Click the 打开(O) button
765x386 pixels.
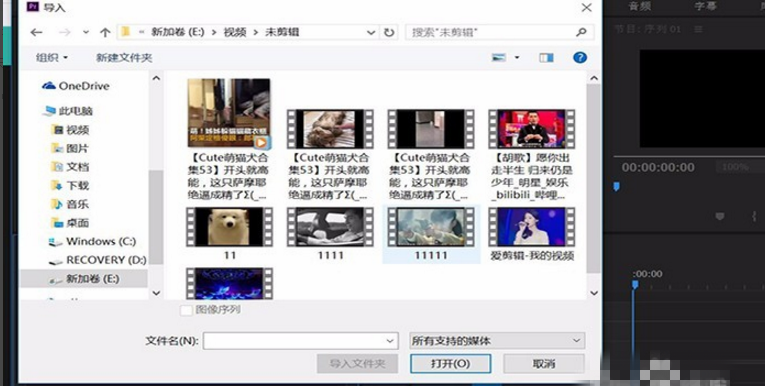450,364
